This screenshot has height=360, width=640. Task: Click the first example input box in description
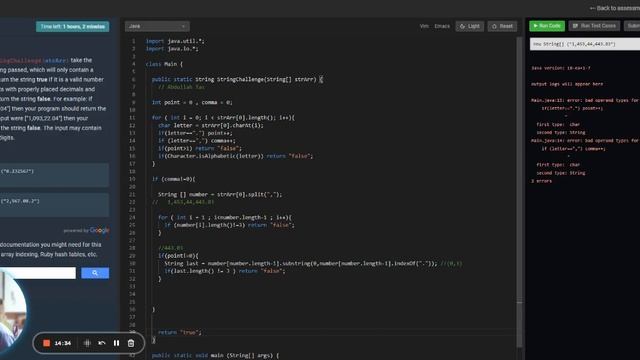click(x=54, y=175)
